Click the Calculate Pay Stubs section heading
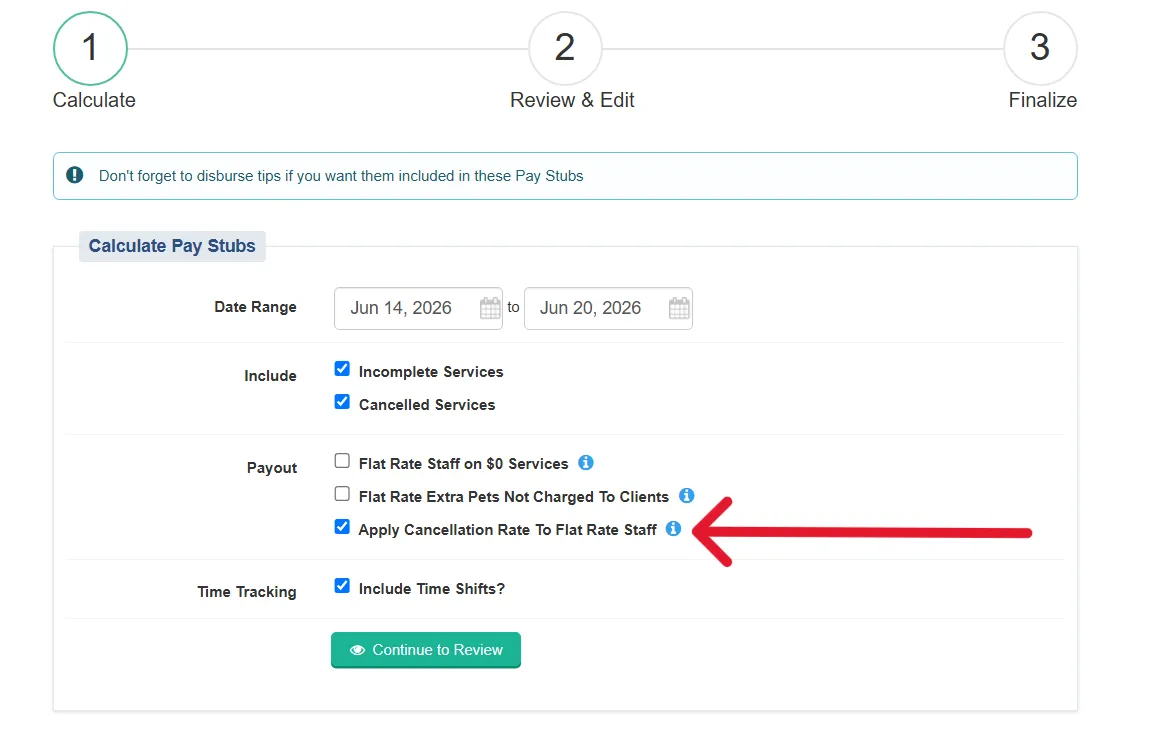This screenshot has width=1155, height=748. 172,246
